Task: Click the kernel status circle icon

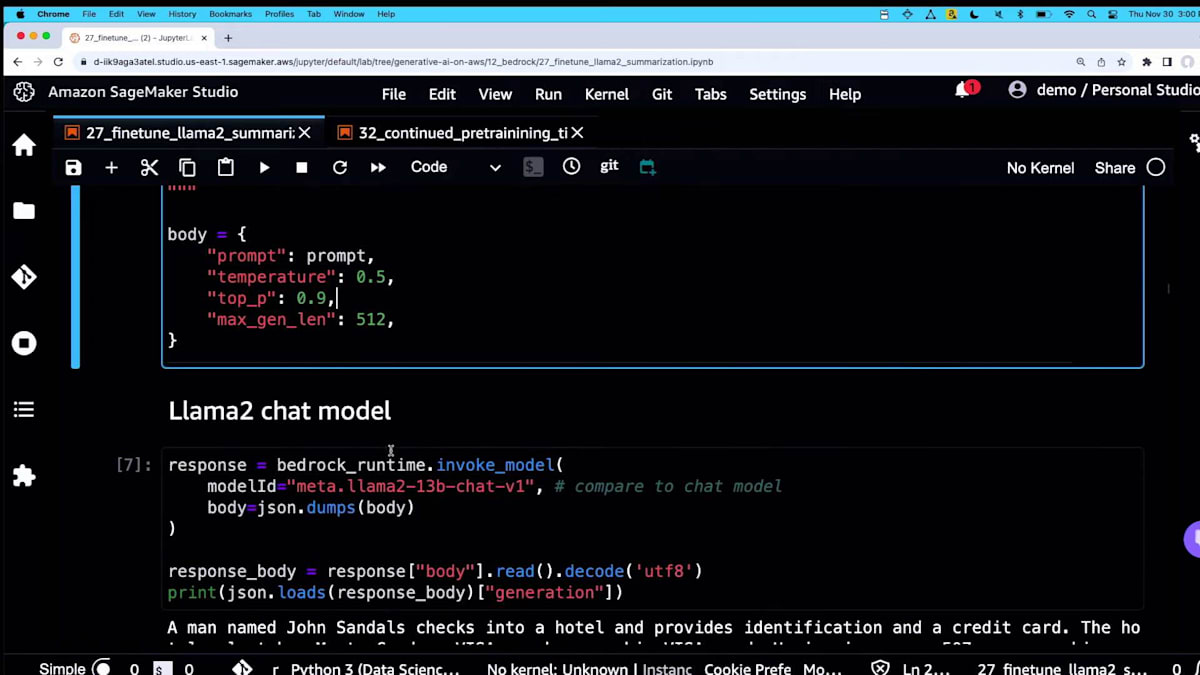Action: 1156,167
